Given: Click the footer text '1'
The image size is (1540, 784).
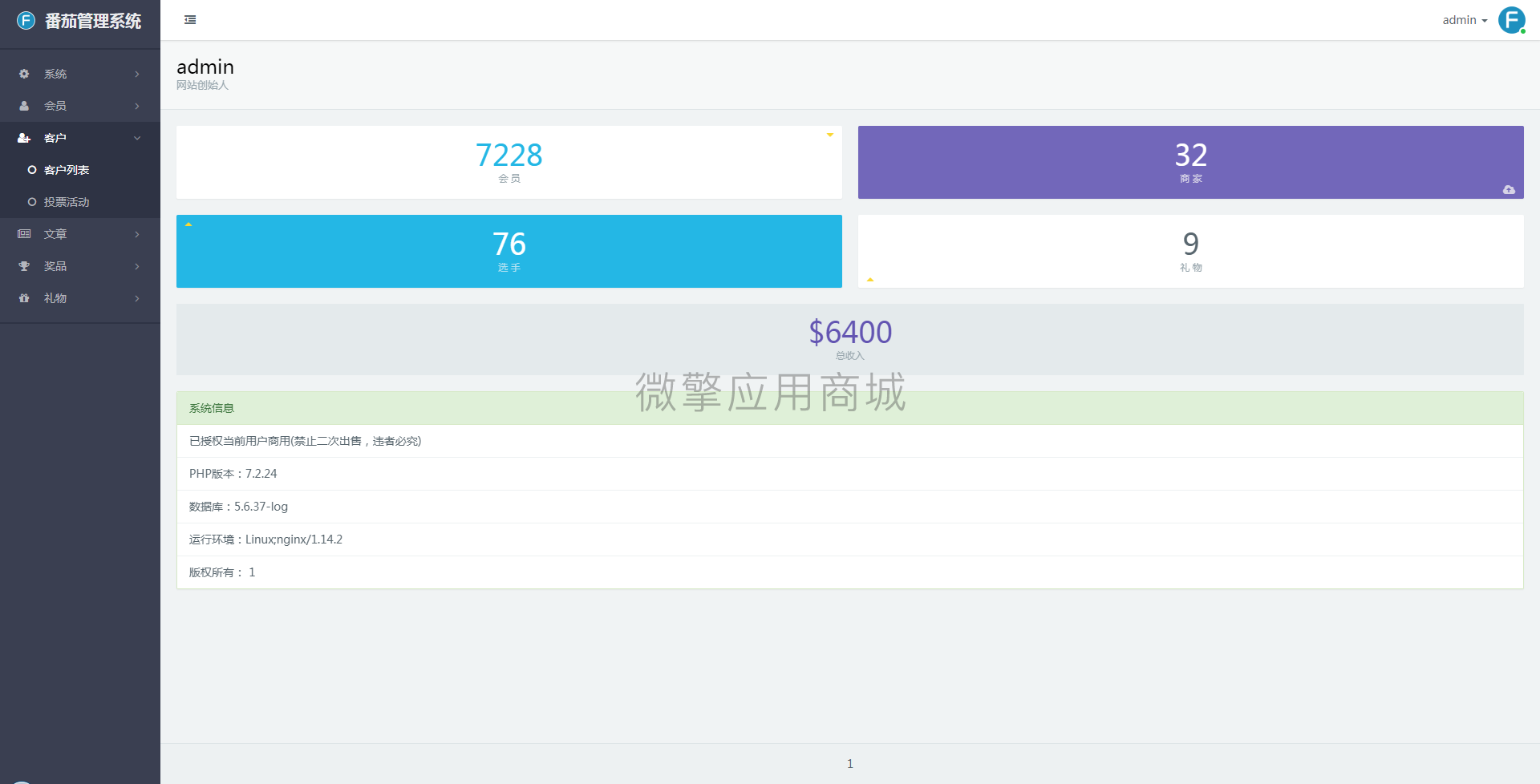Looking at the screenshot, I should tap(850, 764).
